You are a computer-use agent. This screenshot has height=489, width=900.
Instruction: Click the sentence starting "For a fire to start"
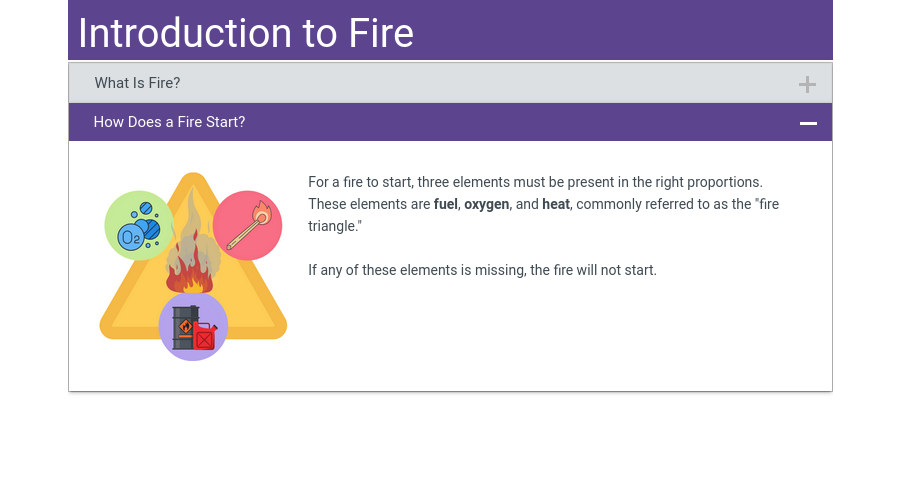click(535, 182)
